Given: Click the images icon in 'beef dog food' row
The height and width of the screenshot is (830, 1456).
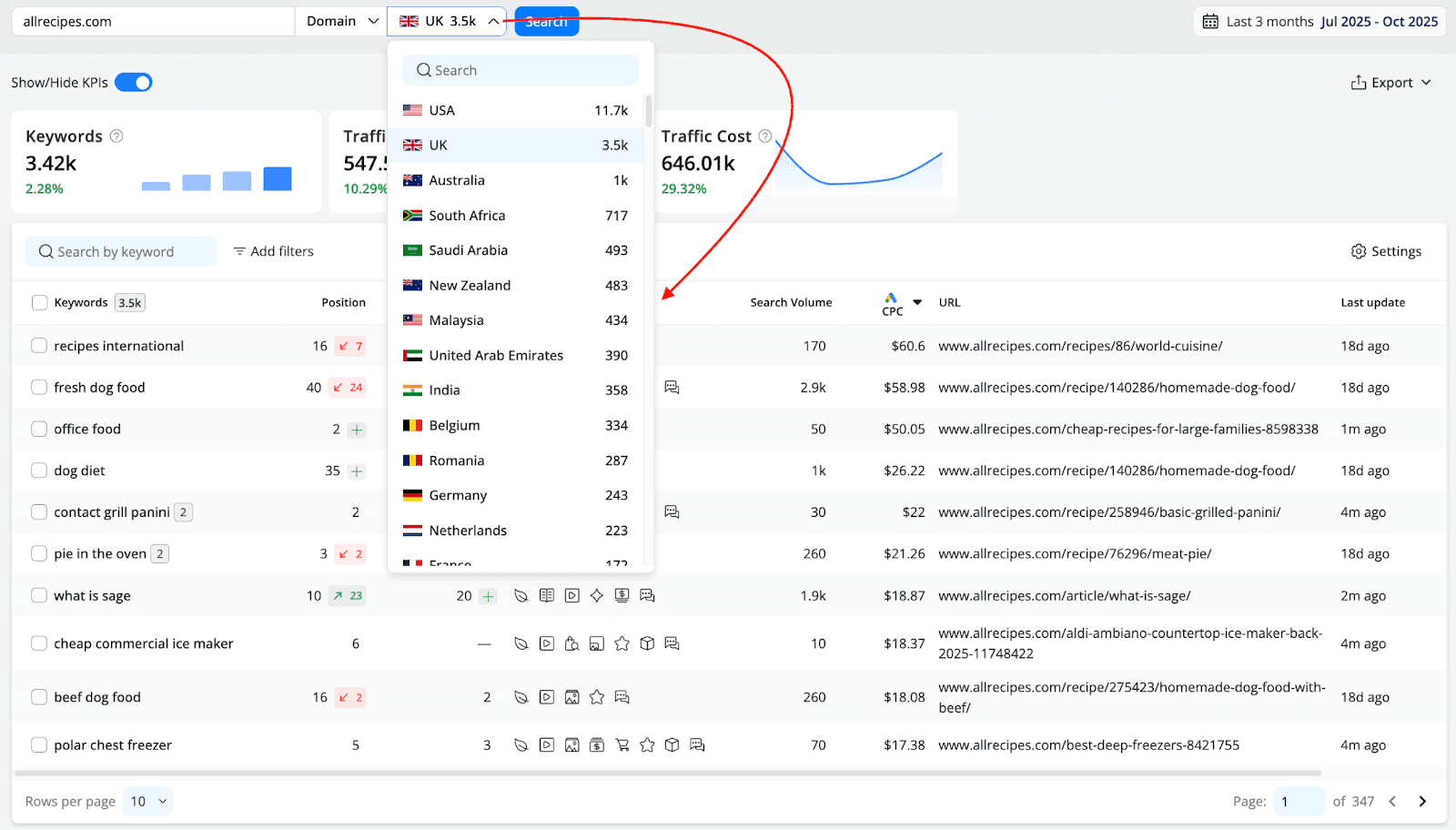Looking at the screenshot, I should point(571,698).
